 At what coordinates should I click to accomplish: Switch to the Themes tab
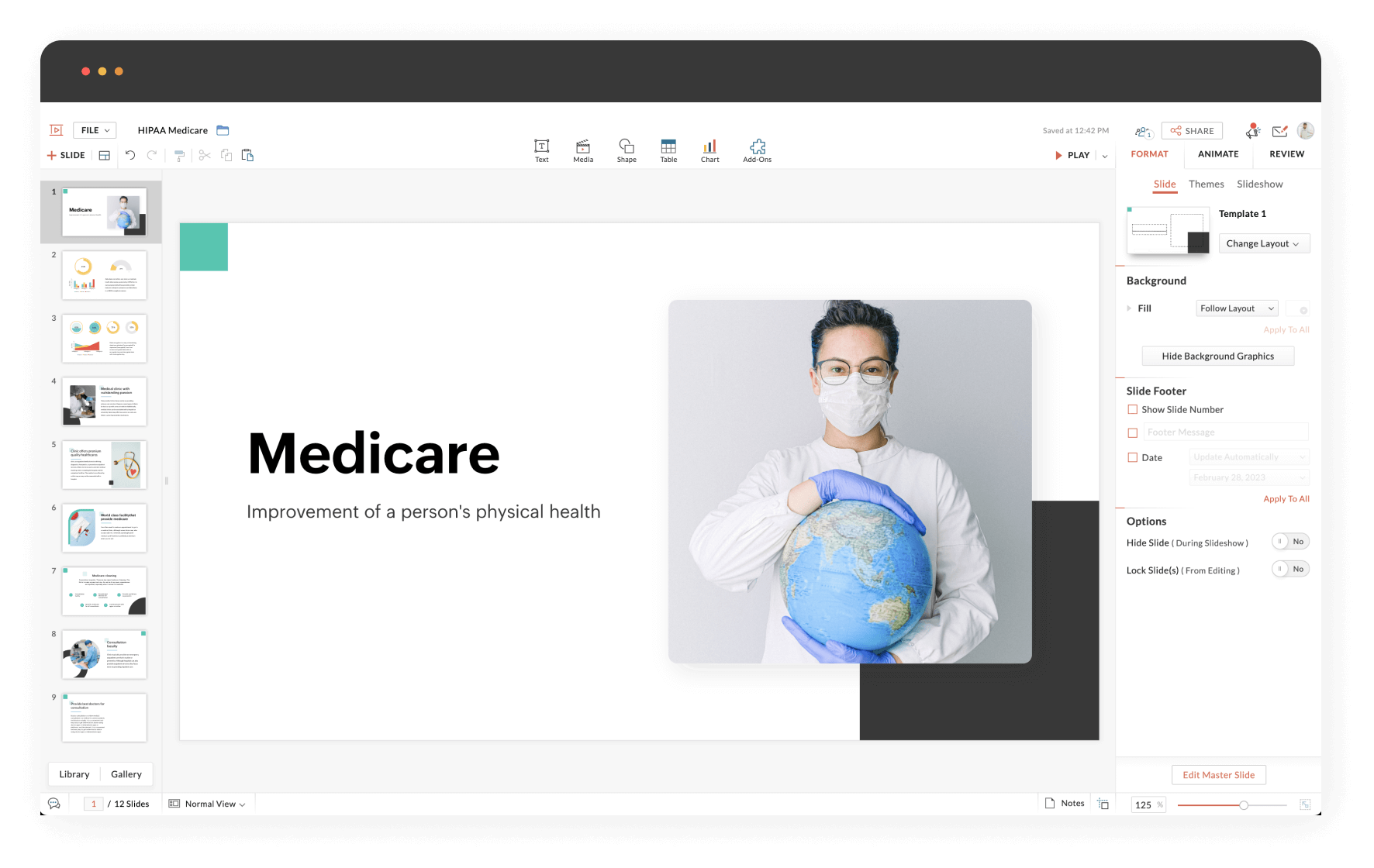click(1207, 184)
